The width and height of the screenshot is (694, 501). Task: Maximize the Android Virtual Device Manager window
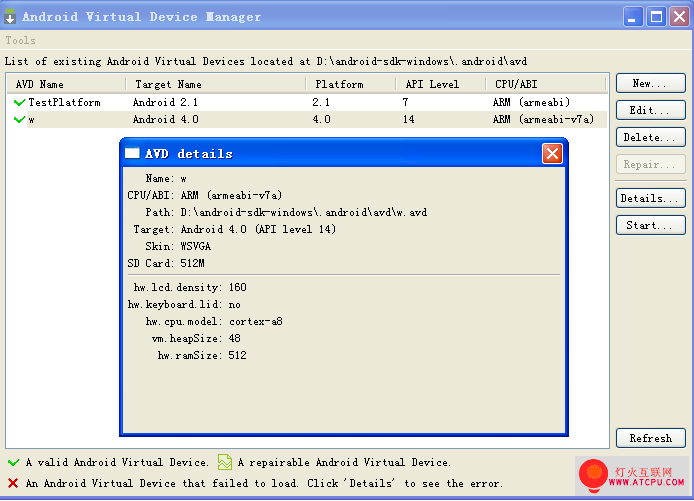[656, 17]
